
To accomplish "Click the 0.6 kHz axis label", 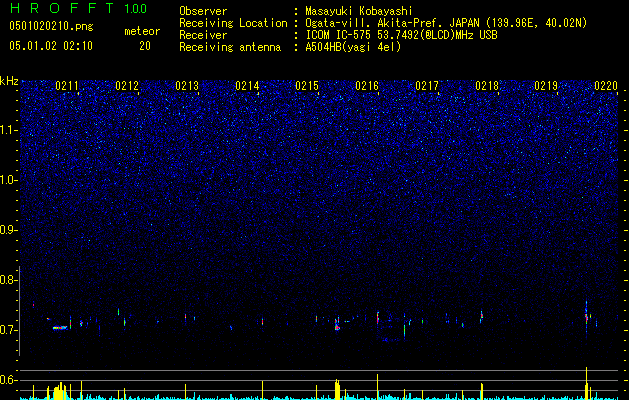I will point(8,380).
